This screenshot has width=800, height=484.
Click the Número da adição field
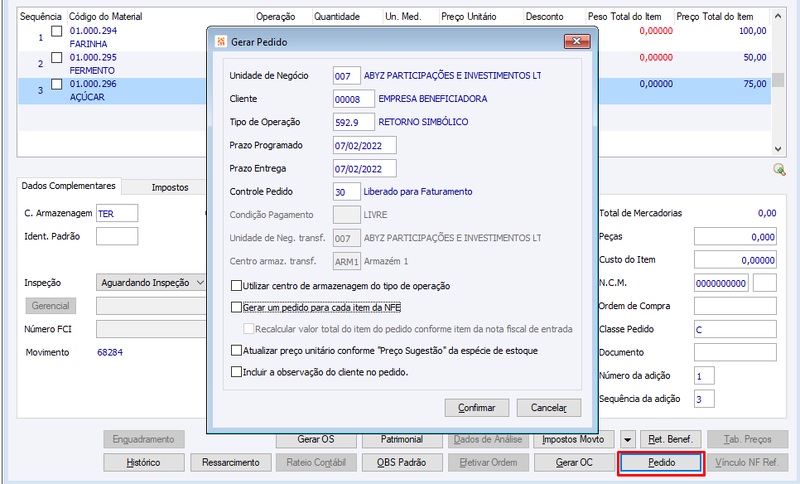pos(704,376)
